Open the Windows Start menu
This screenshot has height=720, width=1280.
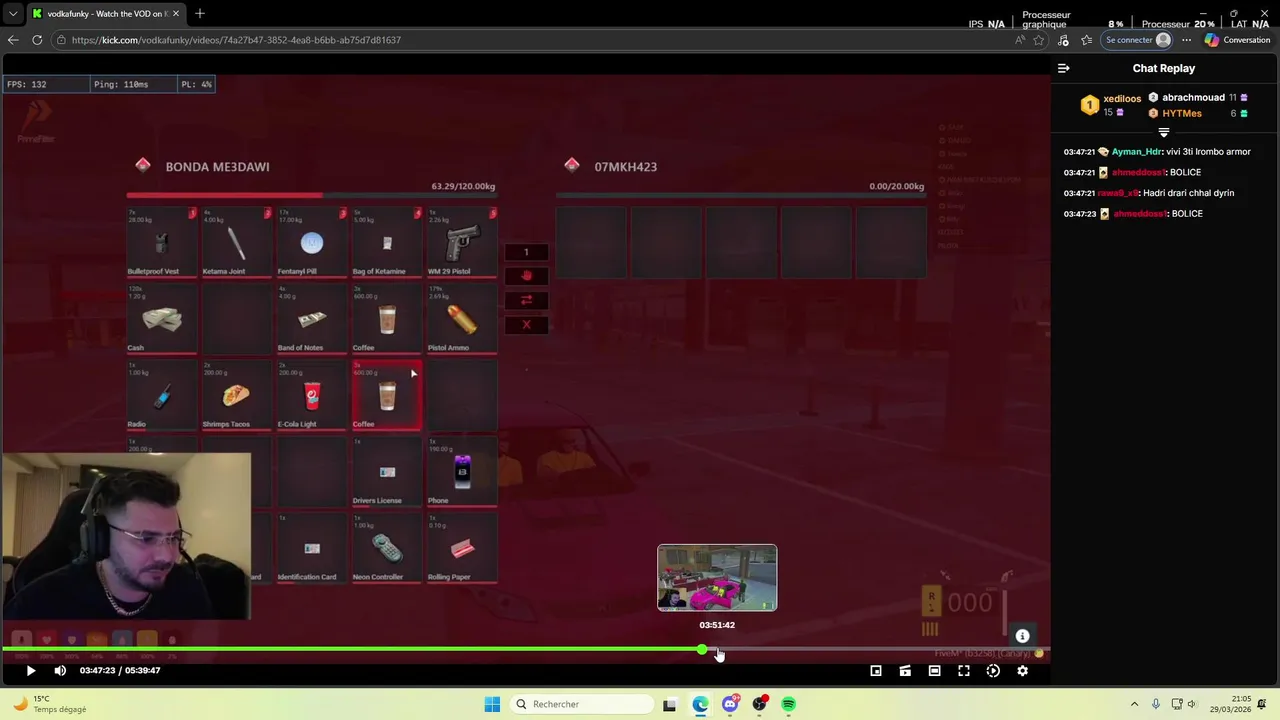pos(492,704)
